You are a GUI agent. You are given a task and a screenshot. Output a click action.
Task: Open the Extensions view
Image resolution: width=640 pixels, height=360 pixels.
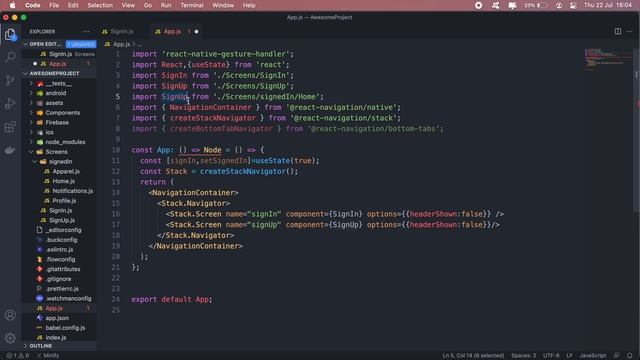(x=10, y=127)
